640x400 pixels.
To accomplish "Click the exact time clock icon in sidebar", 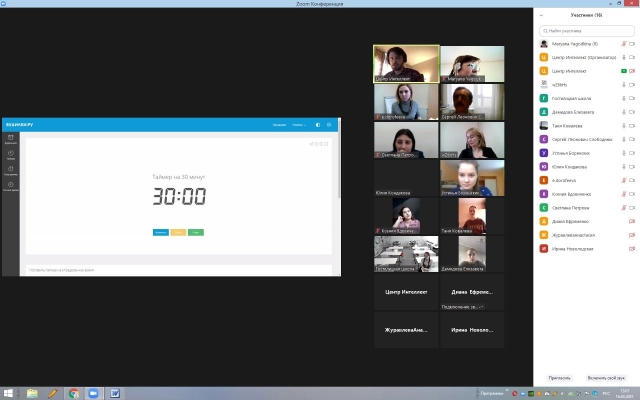I will click(11, 184).
